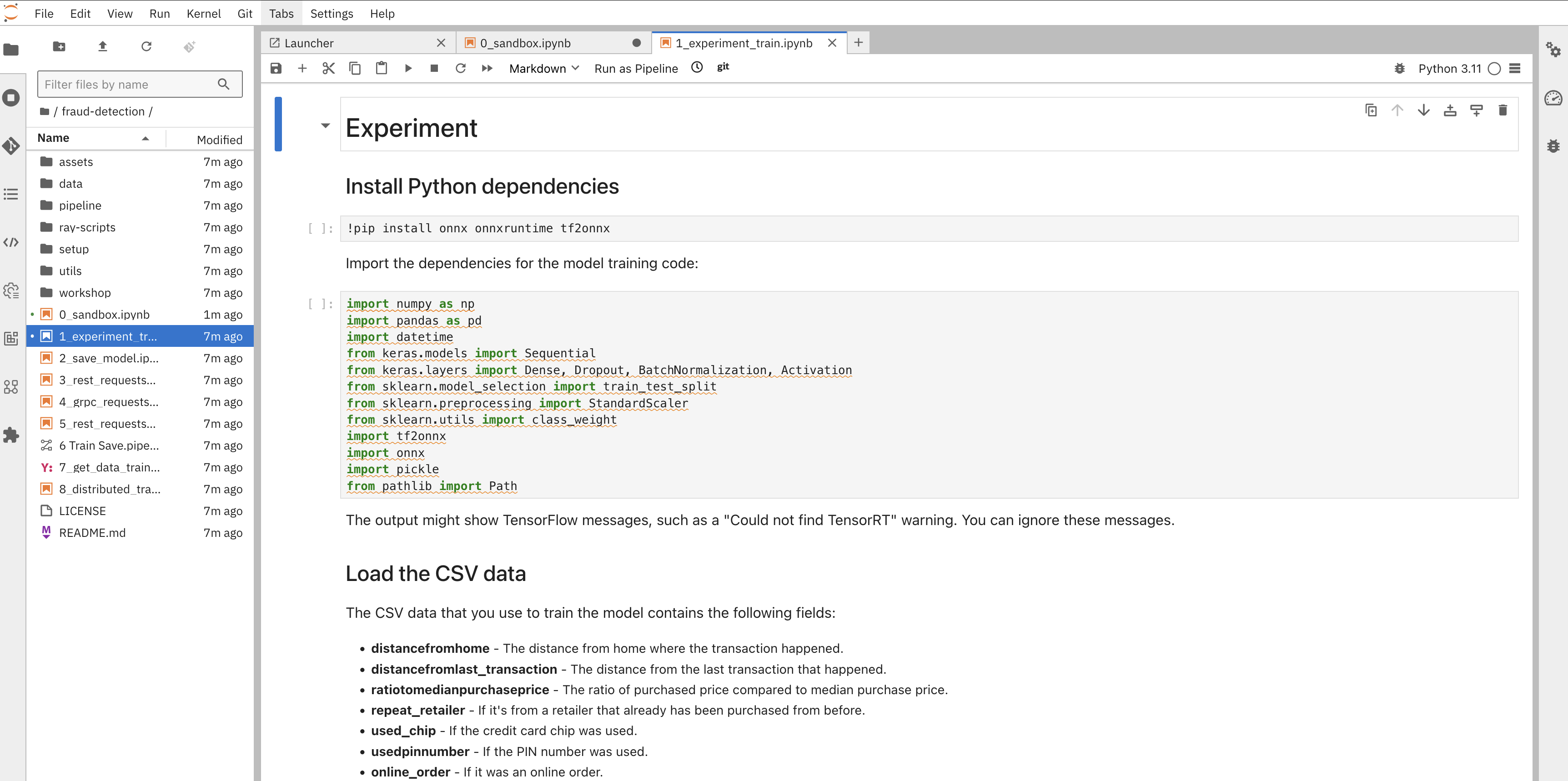Open the Kernel menu
This screenshot has height=781, width=1568.
click(x=203, y=13)
